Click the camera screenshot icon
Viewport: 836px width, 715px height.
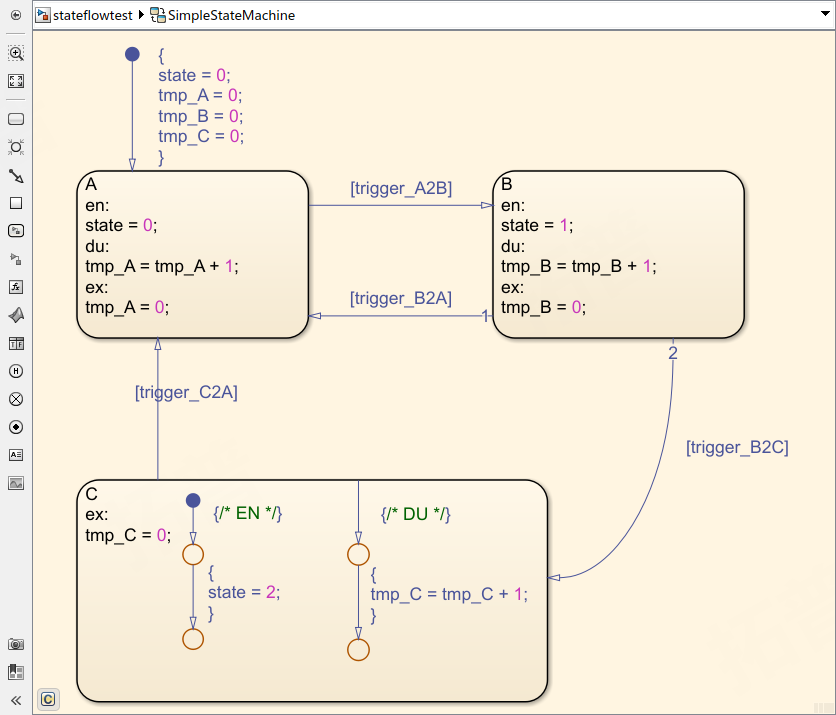(16, 645)
